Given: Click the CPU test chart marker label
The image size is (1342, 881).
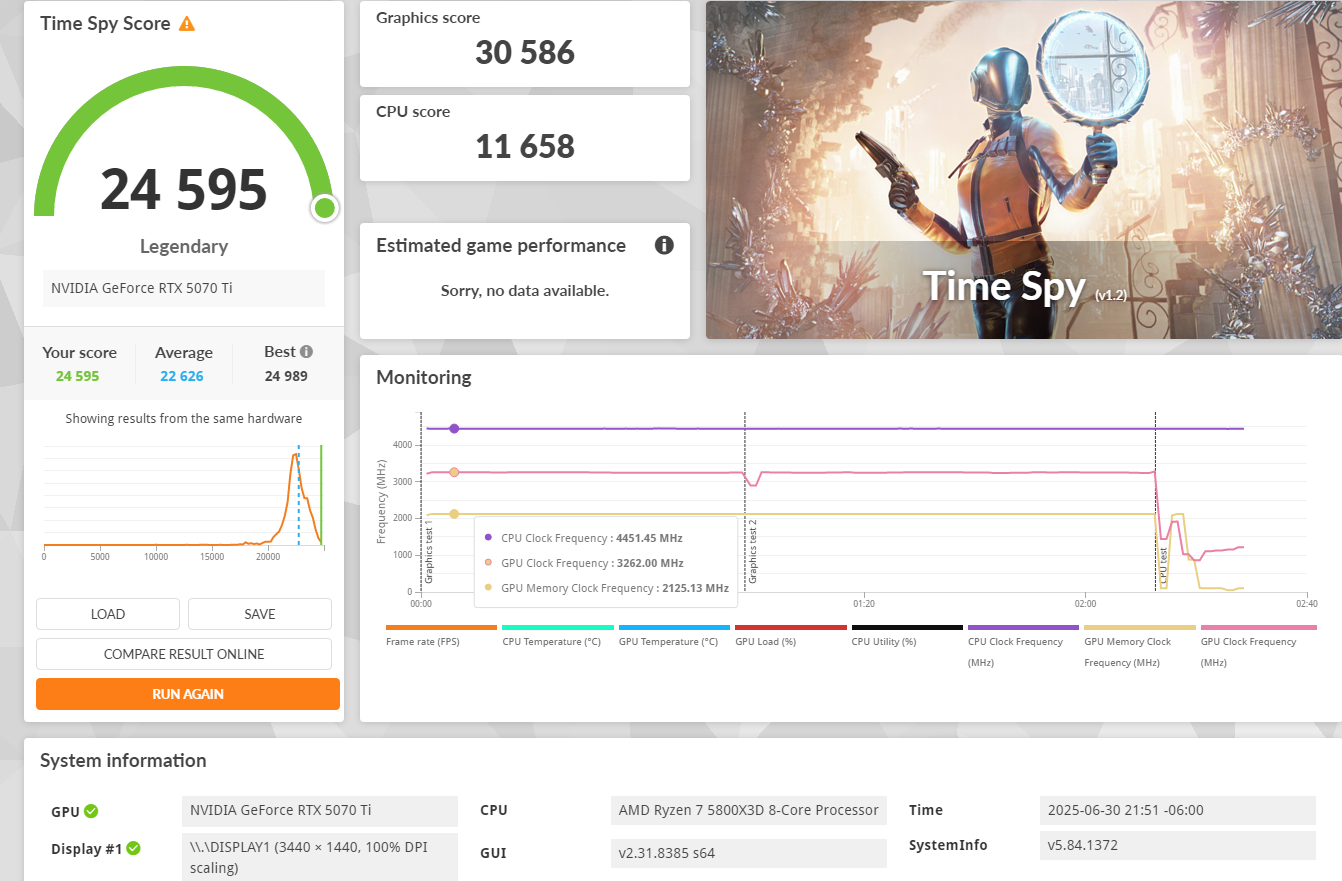Looking at the screenshot, I should point(1163,565).
